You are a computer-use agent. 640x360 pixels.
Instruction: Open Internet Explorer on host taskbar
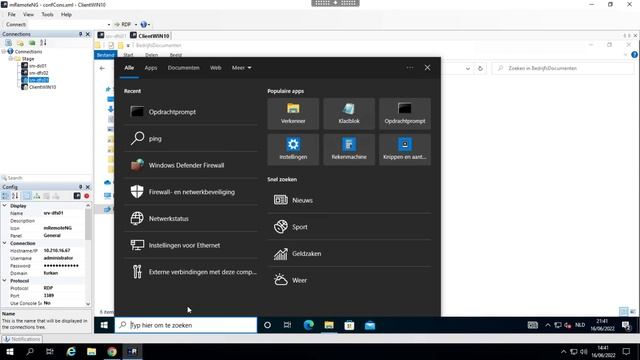click(71, 351)
